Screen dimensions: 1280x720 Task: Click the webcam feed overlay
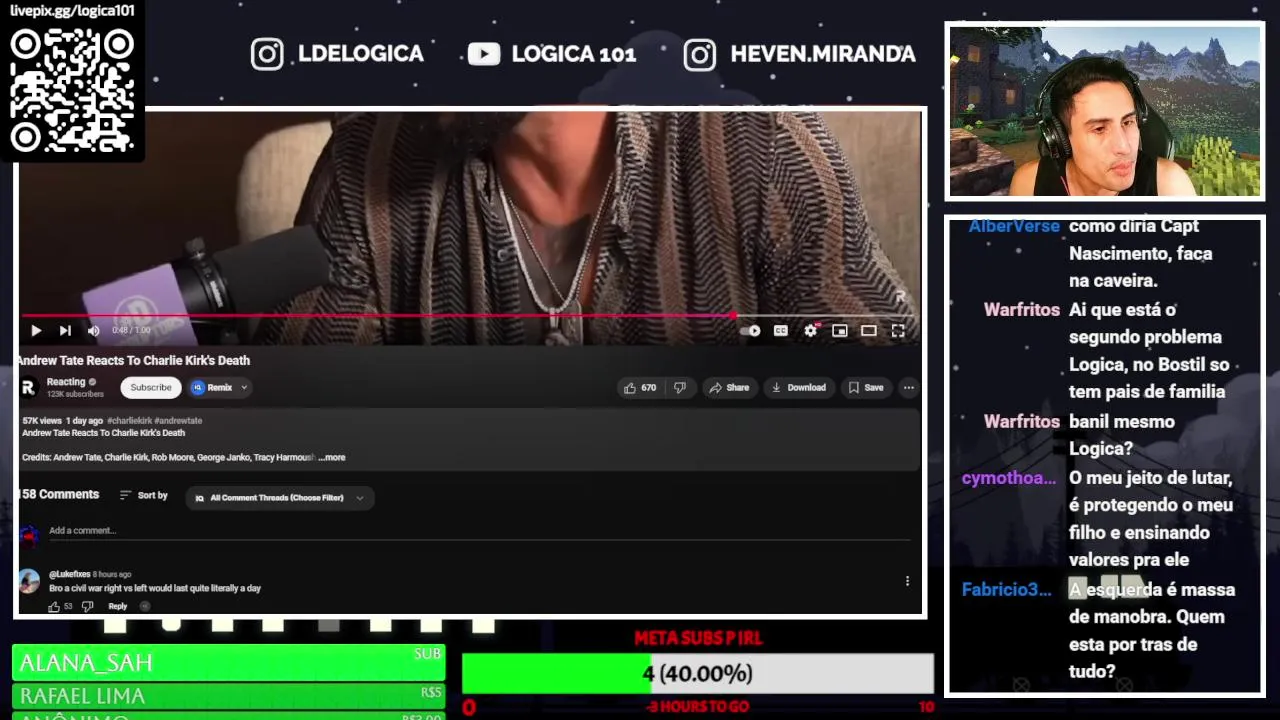coord(1105,111)
